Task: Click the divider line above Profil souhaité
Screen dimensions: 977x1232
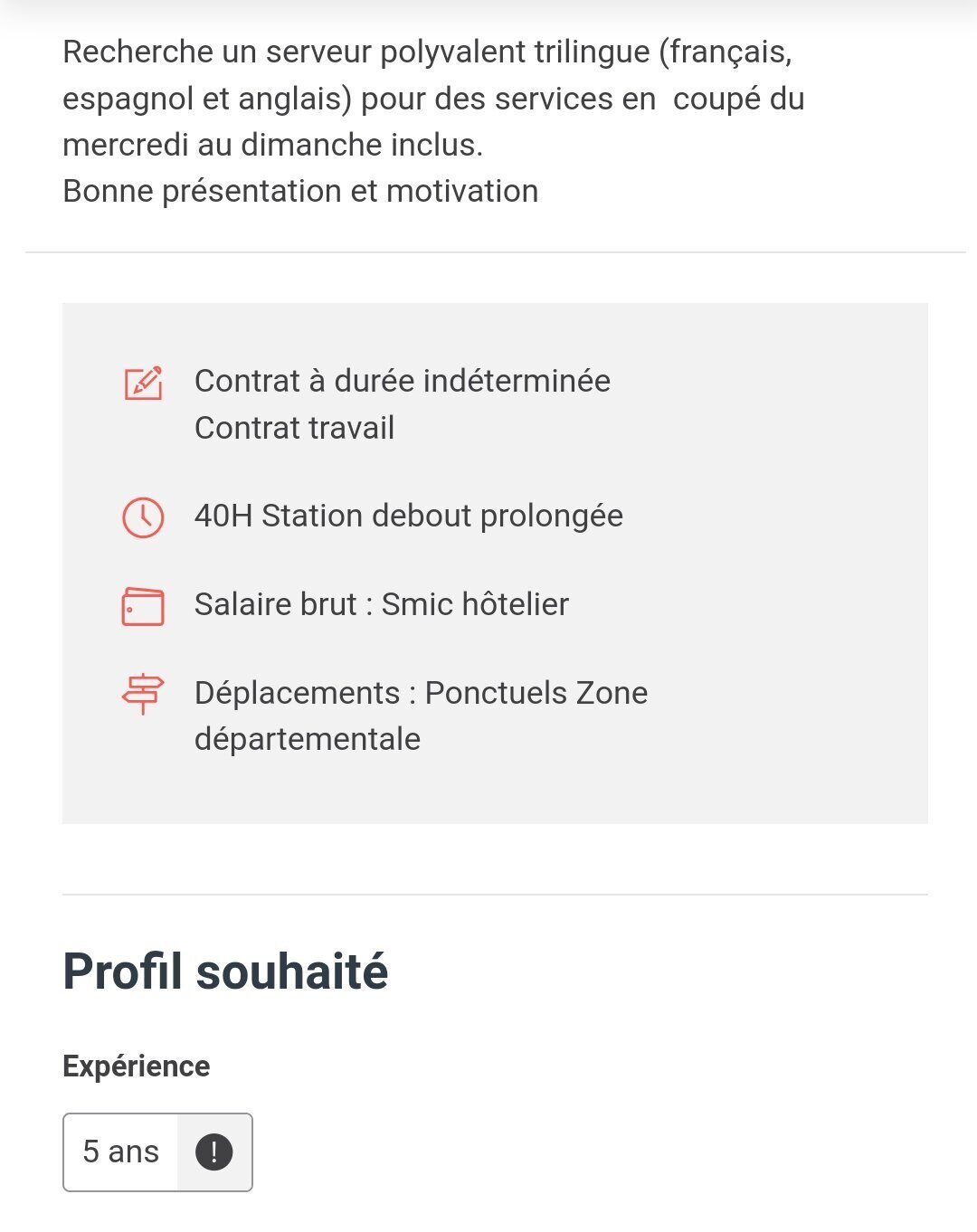Action: pyautogui.click(x=495, y=895)
